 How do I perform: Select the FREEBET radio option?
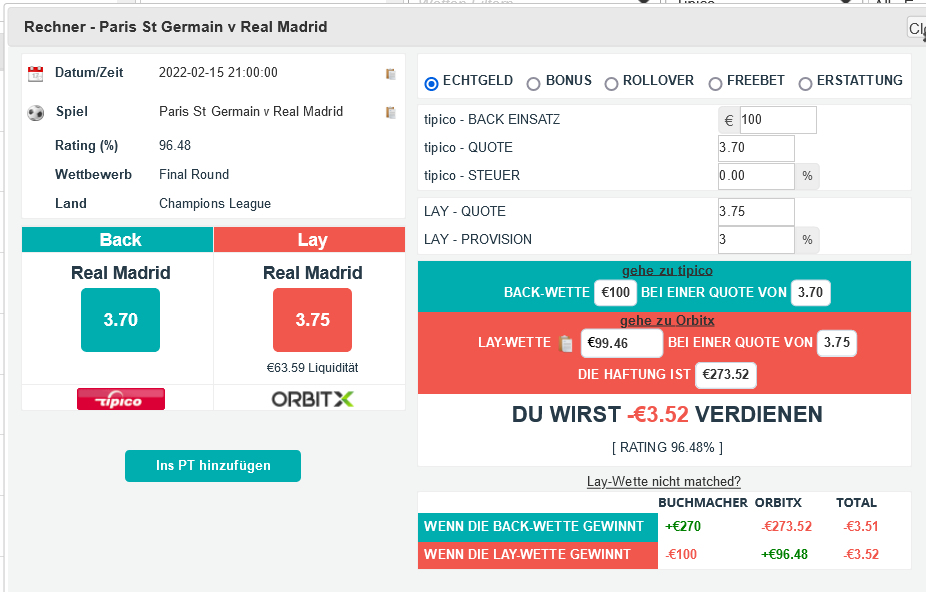pyautogui.click(x=715, y=84)
